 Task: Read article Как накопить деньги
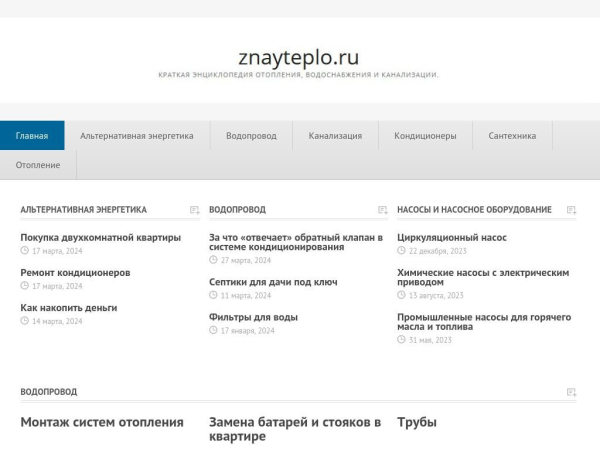(69, 308)
